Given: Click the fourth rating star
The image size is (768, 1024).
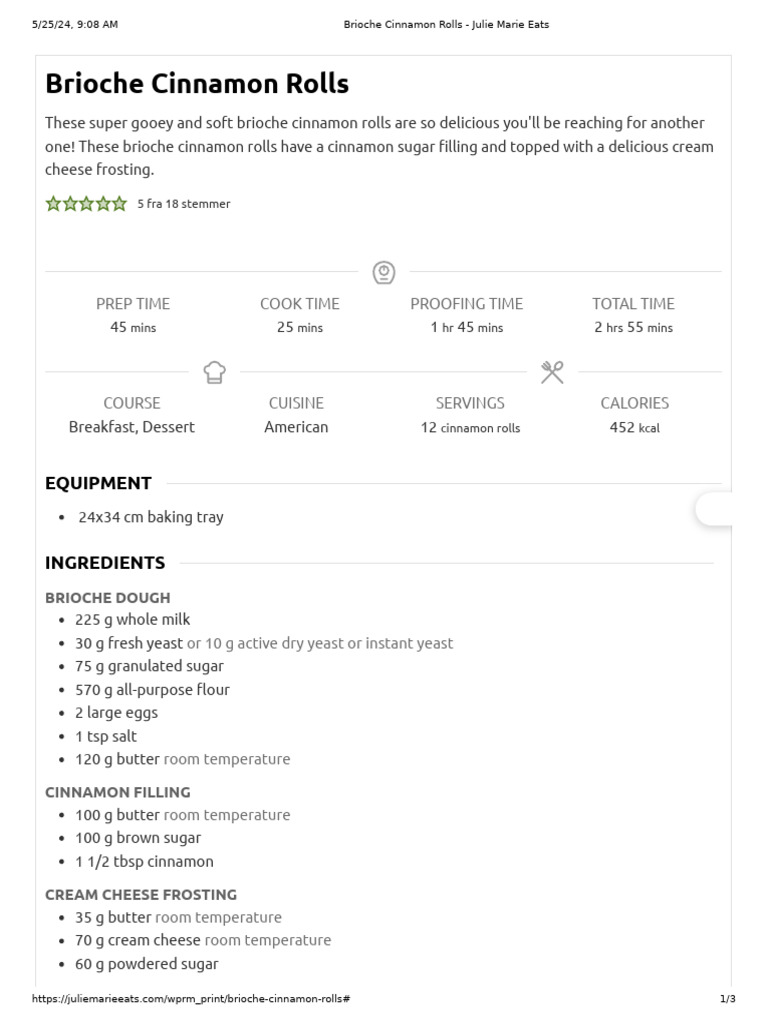Looking at the screenshot, I should tap(103, 204).
